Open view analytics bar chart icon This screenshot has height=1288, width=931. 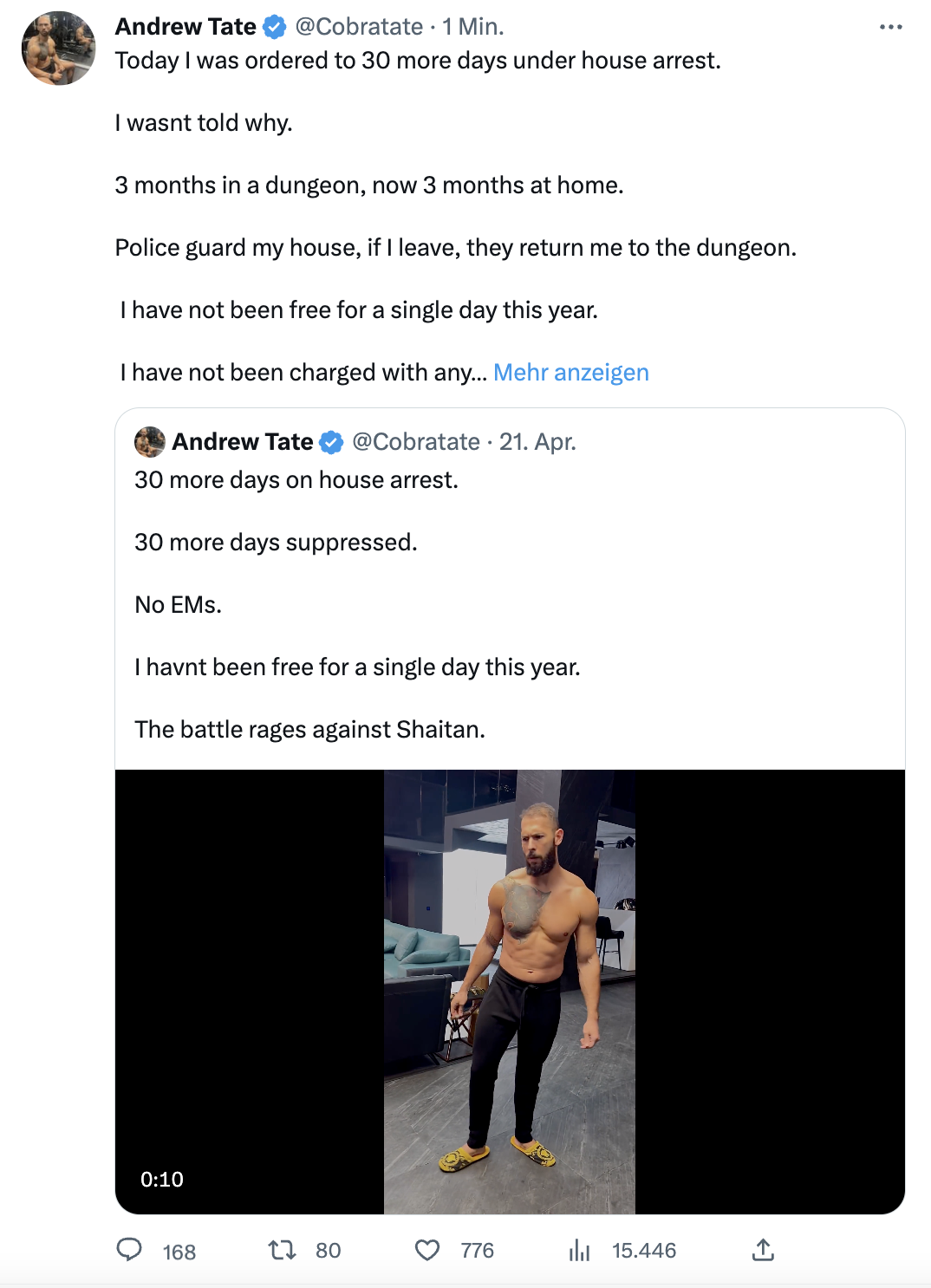(579, 1250)
